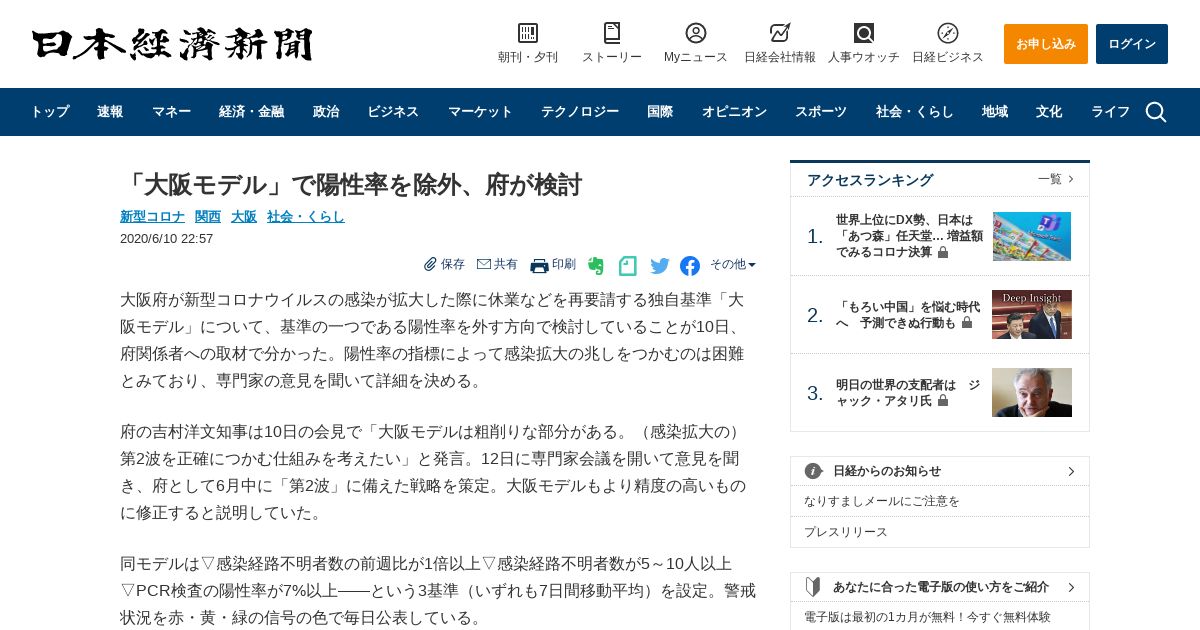
Task: Expand 日経からのお知らせ chevron arrow
Action: [1071, 471]
